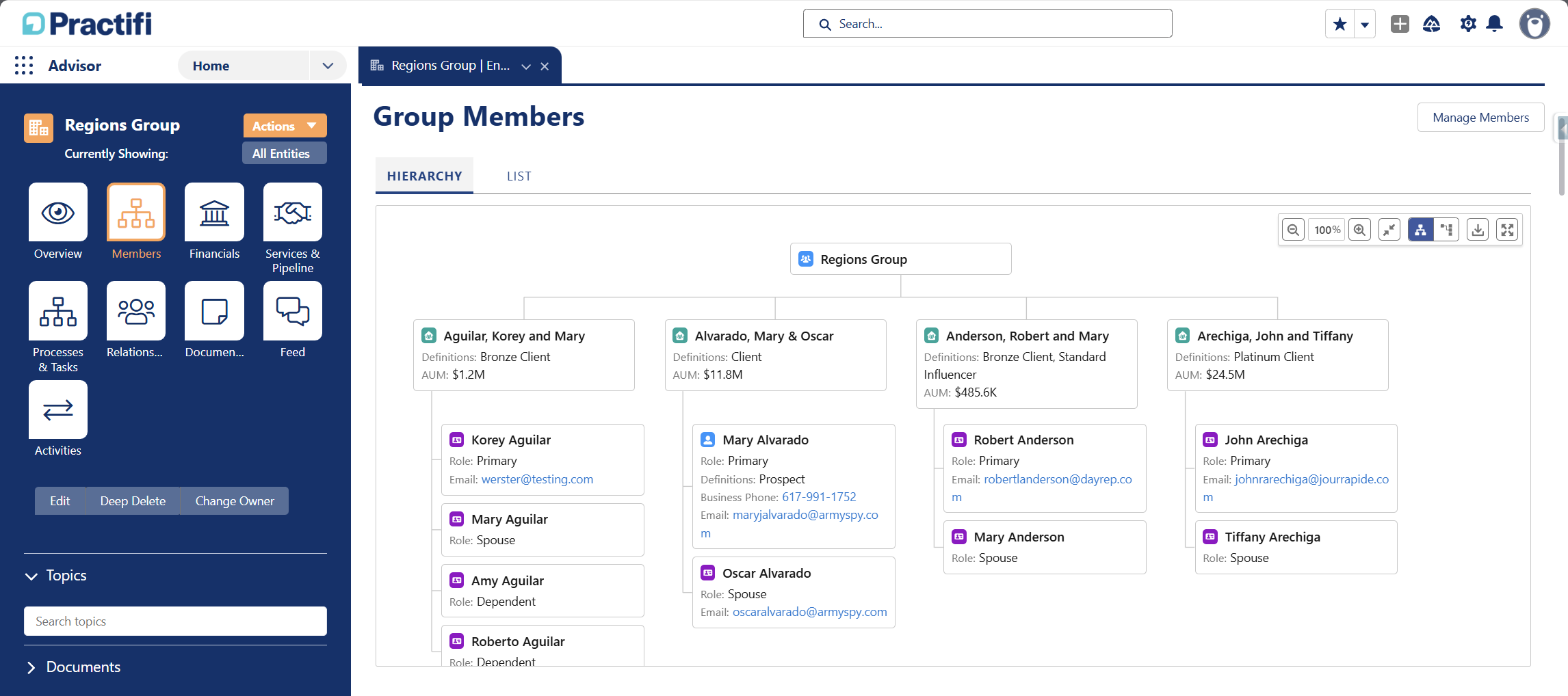
Task: Open werster@testing.com email link
Action: pyautogui.click(x=537, y=479)
